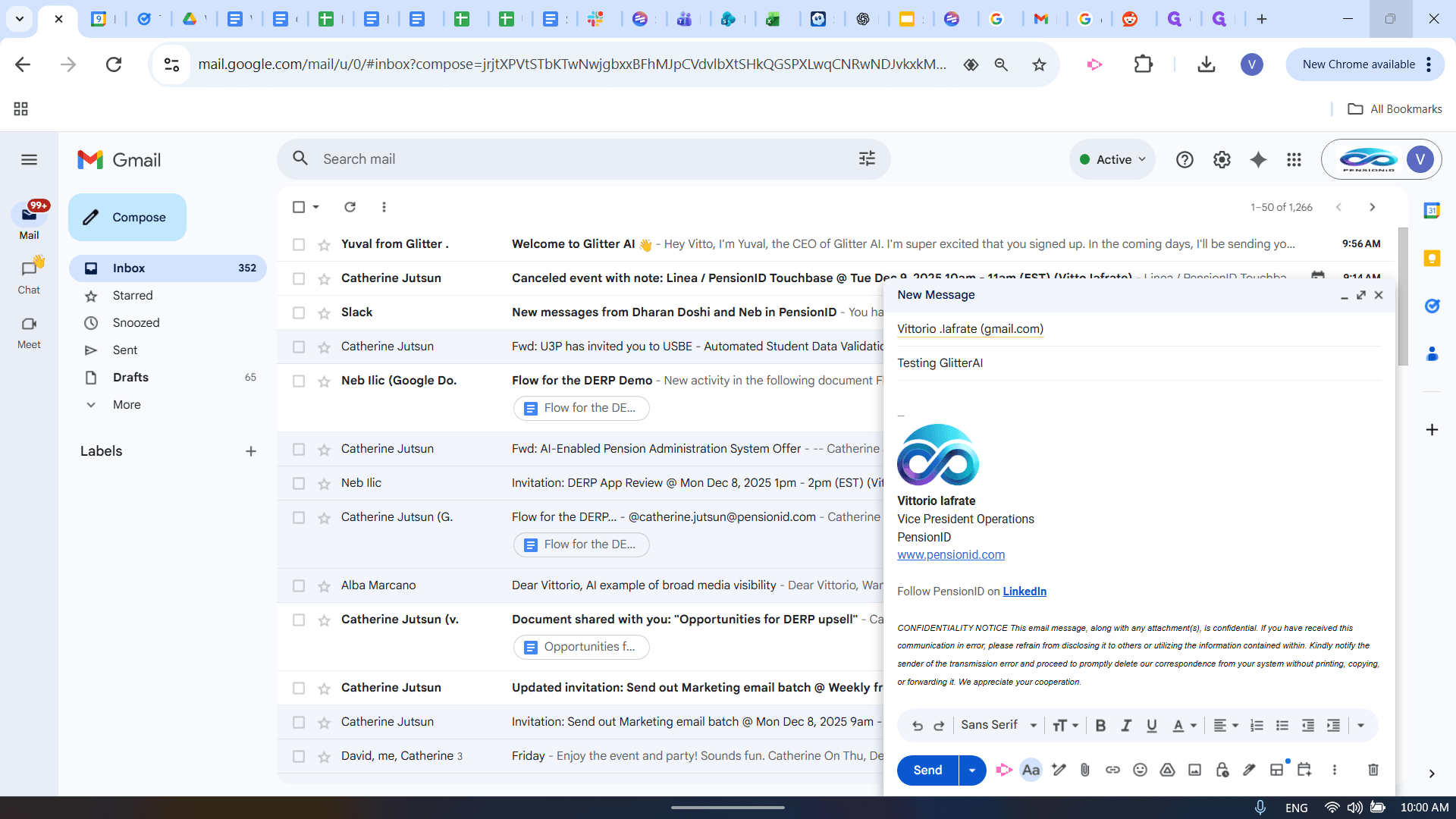This screenshot has width=1456, height=819.
Task: Toggle italic formatting in the compose toolbar
Action: [x=1126, y=726]
